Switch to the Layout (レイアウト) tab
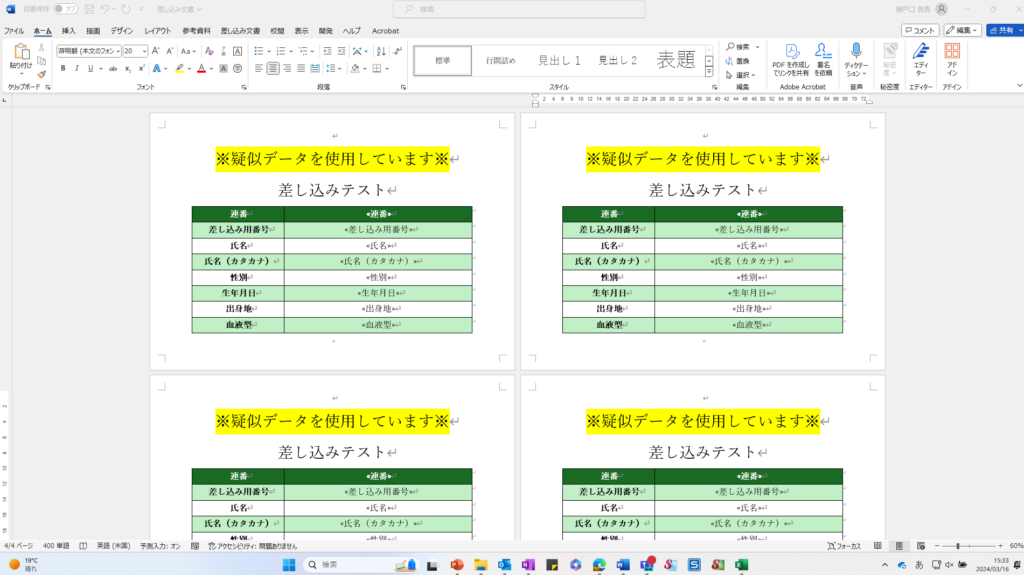 [157, 31]
